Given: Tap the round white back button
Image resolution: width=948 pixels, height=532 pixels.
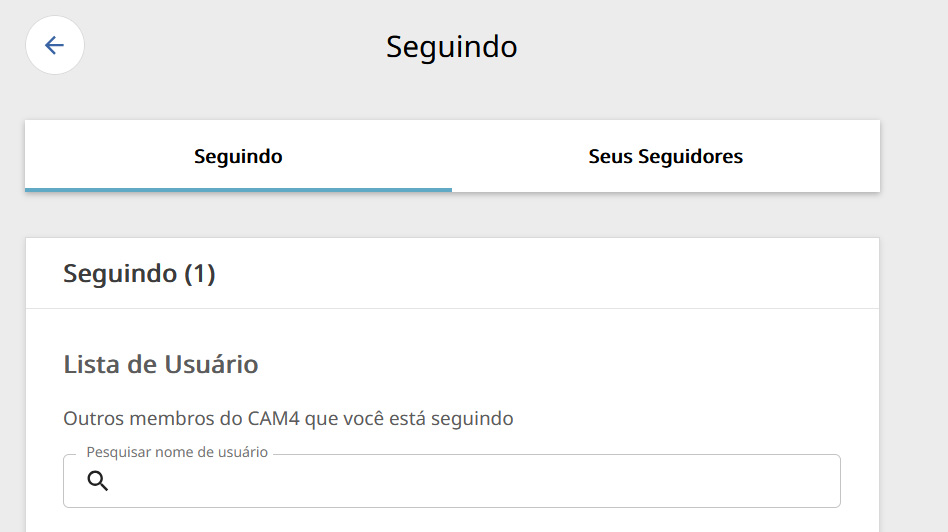Looking at the screenshot, I should 54,45.
